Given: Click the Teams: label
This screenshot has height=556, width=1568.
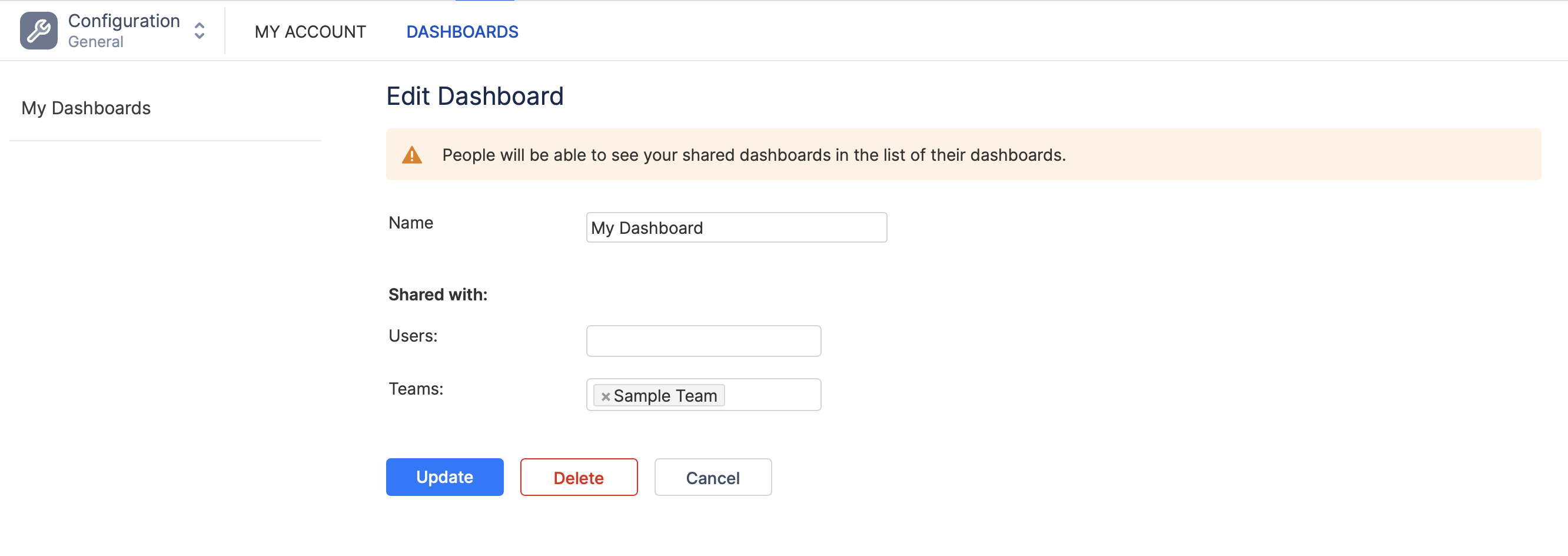Looking at the screenshot, I should [x=416, y=389].
